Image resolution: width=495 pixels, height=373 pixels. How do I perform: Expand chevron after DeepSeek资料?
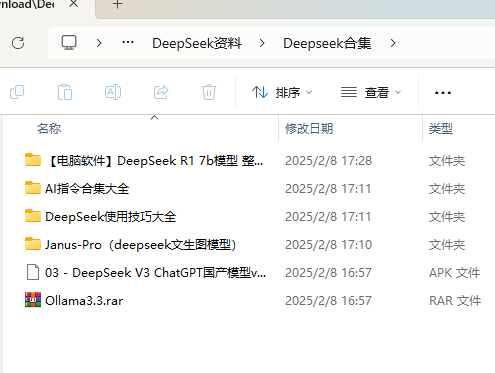pos(262,43)
